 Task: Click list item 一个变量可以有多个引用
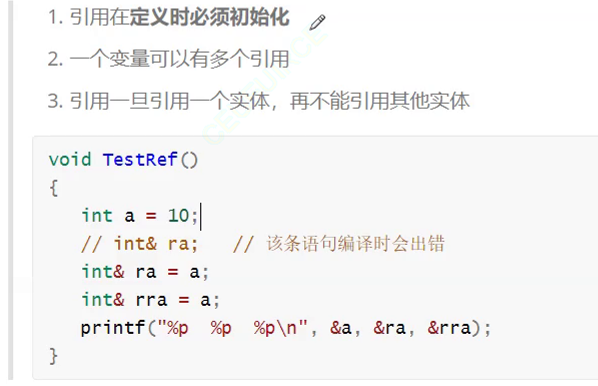click(168, 59)
